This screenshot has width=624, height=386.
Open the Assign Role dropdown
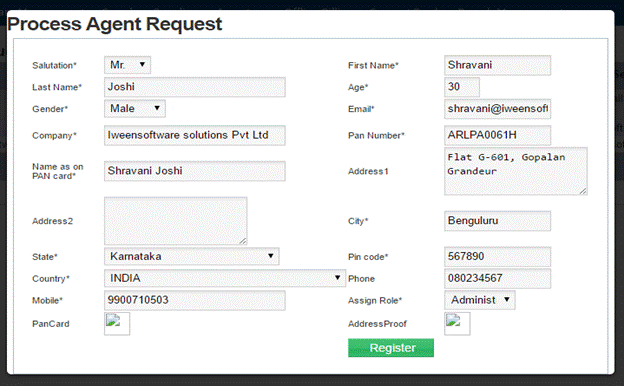click(480, 300)
